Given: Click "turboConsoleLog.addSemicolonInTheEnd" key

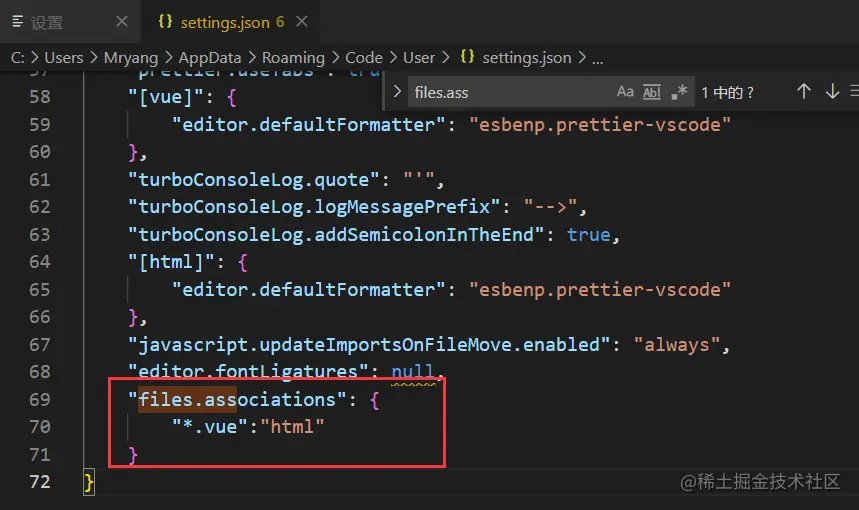Looking at the screenshot, I should tap(336, 234).
